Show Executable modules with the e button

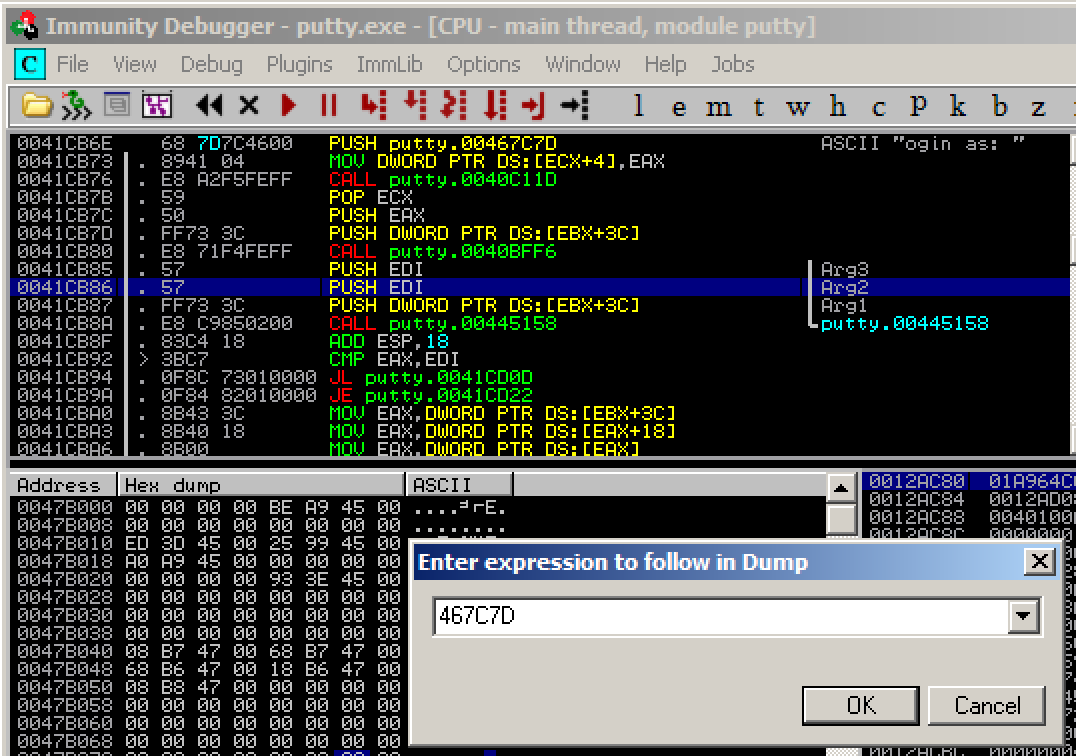679,108
